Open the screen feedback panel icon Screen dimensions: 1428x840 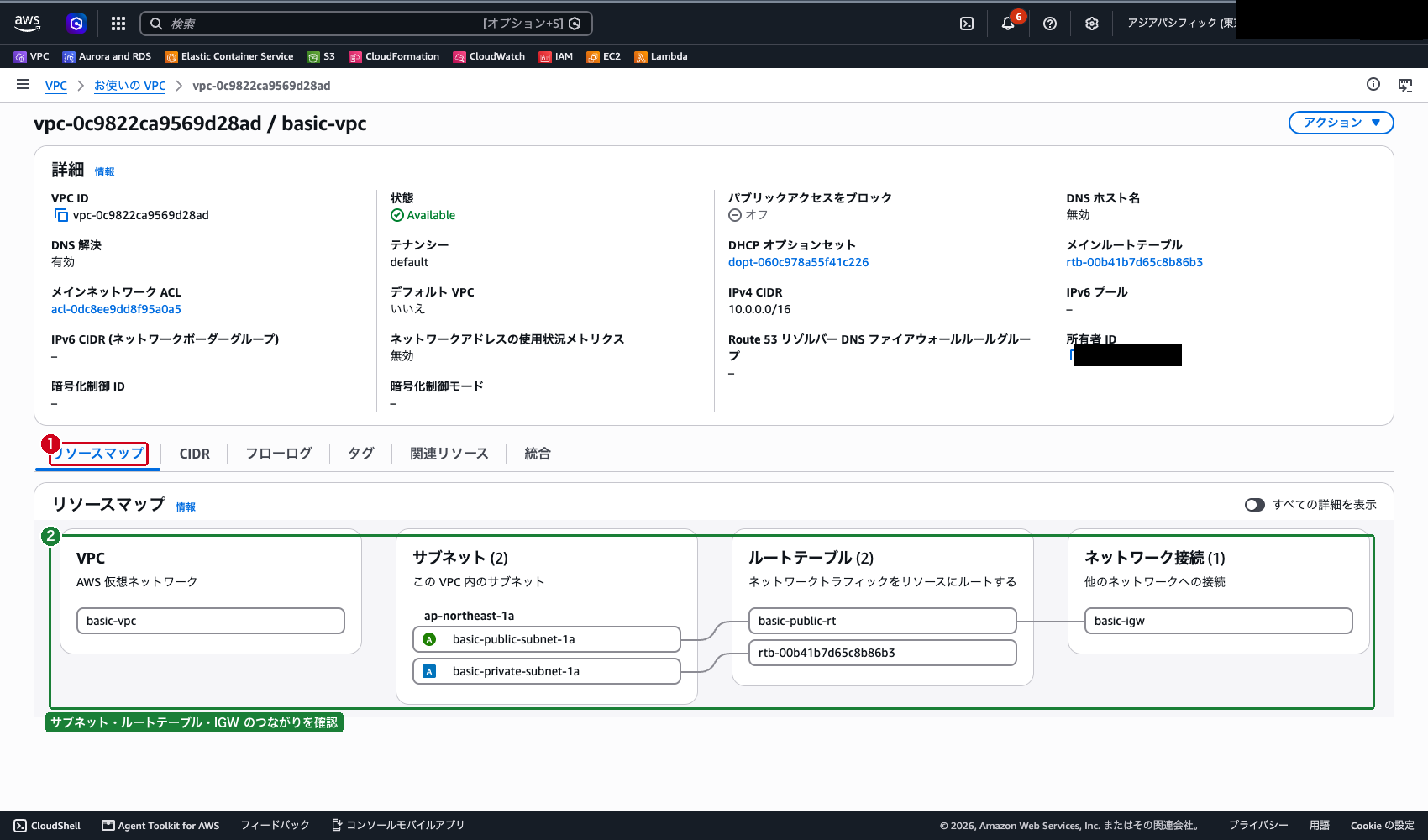[x=1405, y=85]
